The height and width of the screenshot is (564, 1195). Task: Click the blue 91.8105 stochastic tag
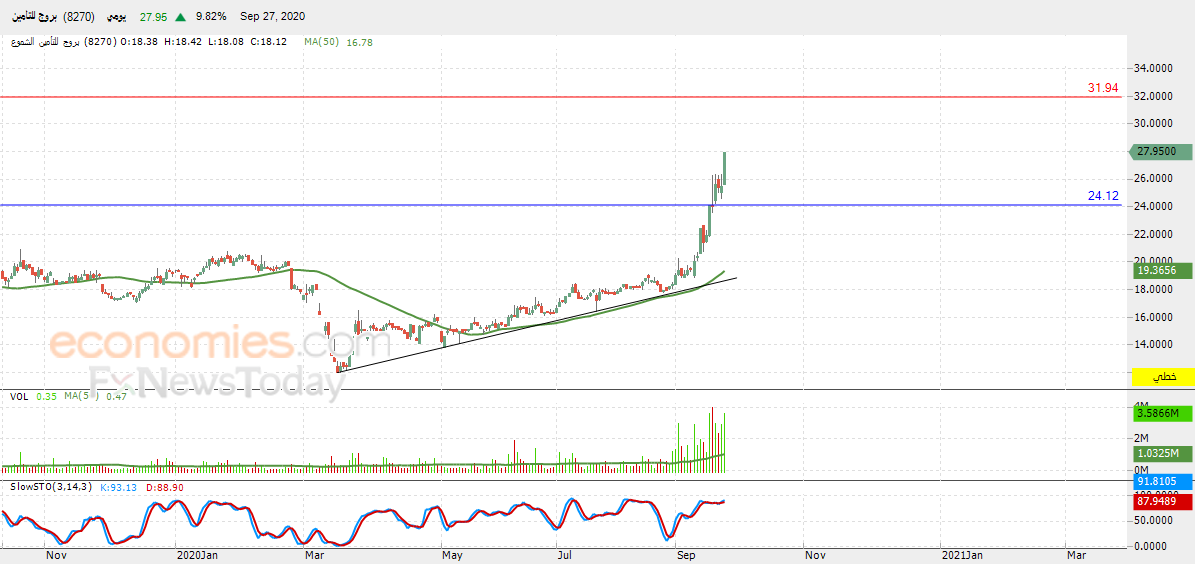point(1164,482)
